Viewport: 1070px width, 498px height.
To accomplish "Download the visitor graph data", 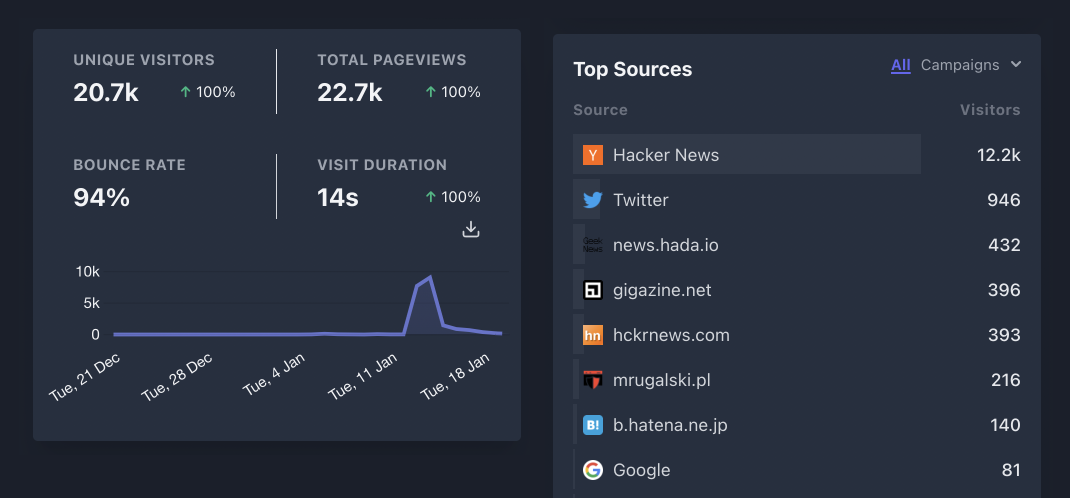I will pos(471,230).
